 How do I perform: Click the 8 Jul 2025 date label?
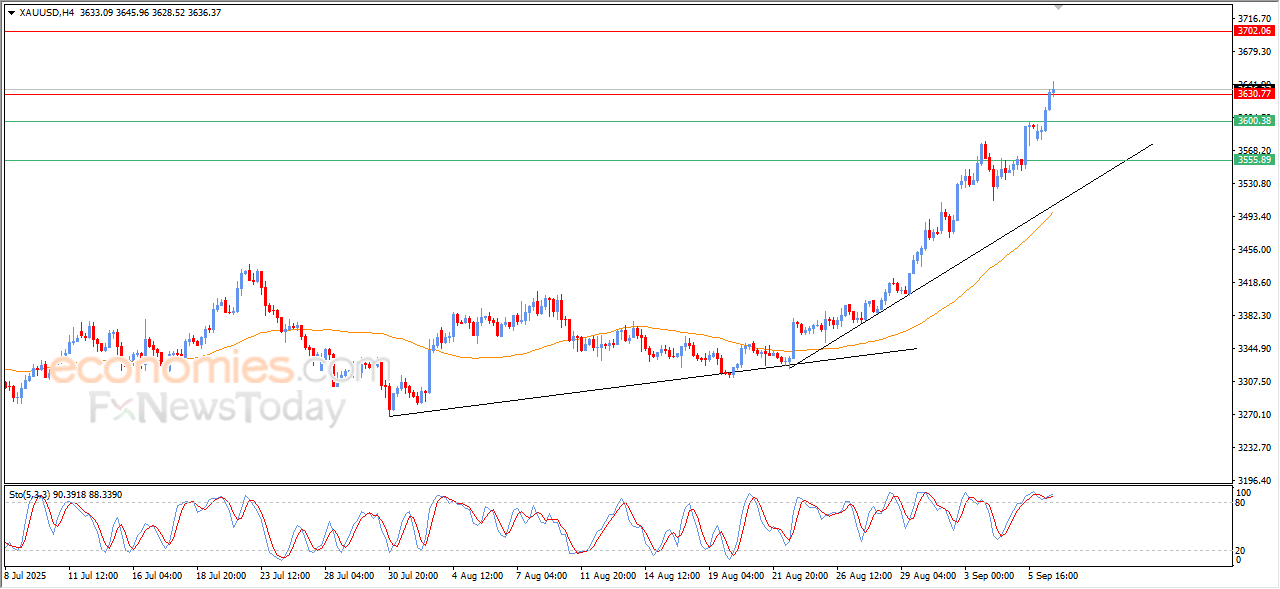(25, 576)
